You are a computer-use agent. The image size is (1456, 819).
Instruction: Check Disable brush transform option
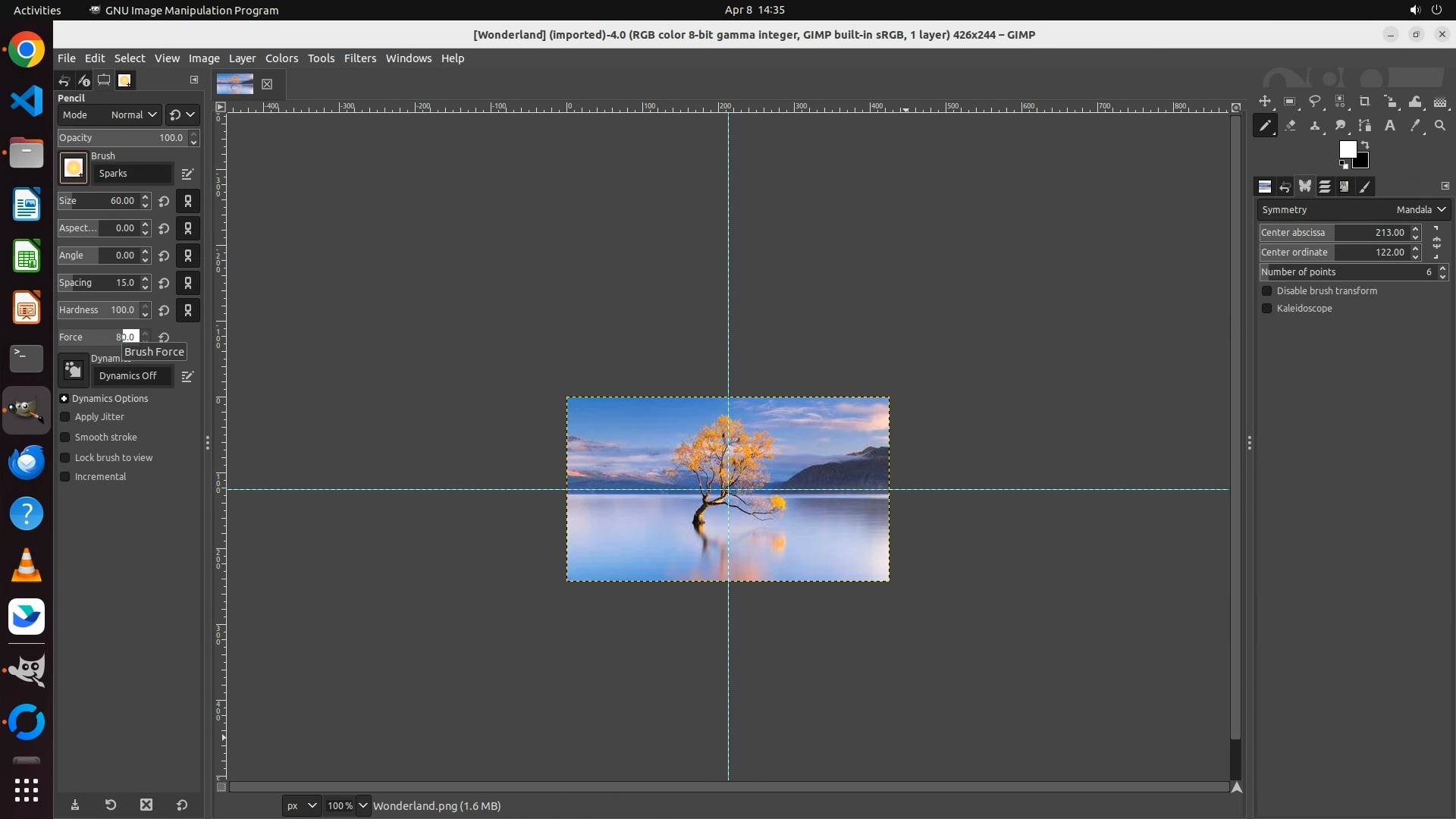(x=1266, y=291)
